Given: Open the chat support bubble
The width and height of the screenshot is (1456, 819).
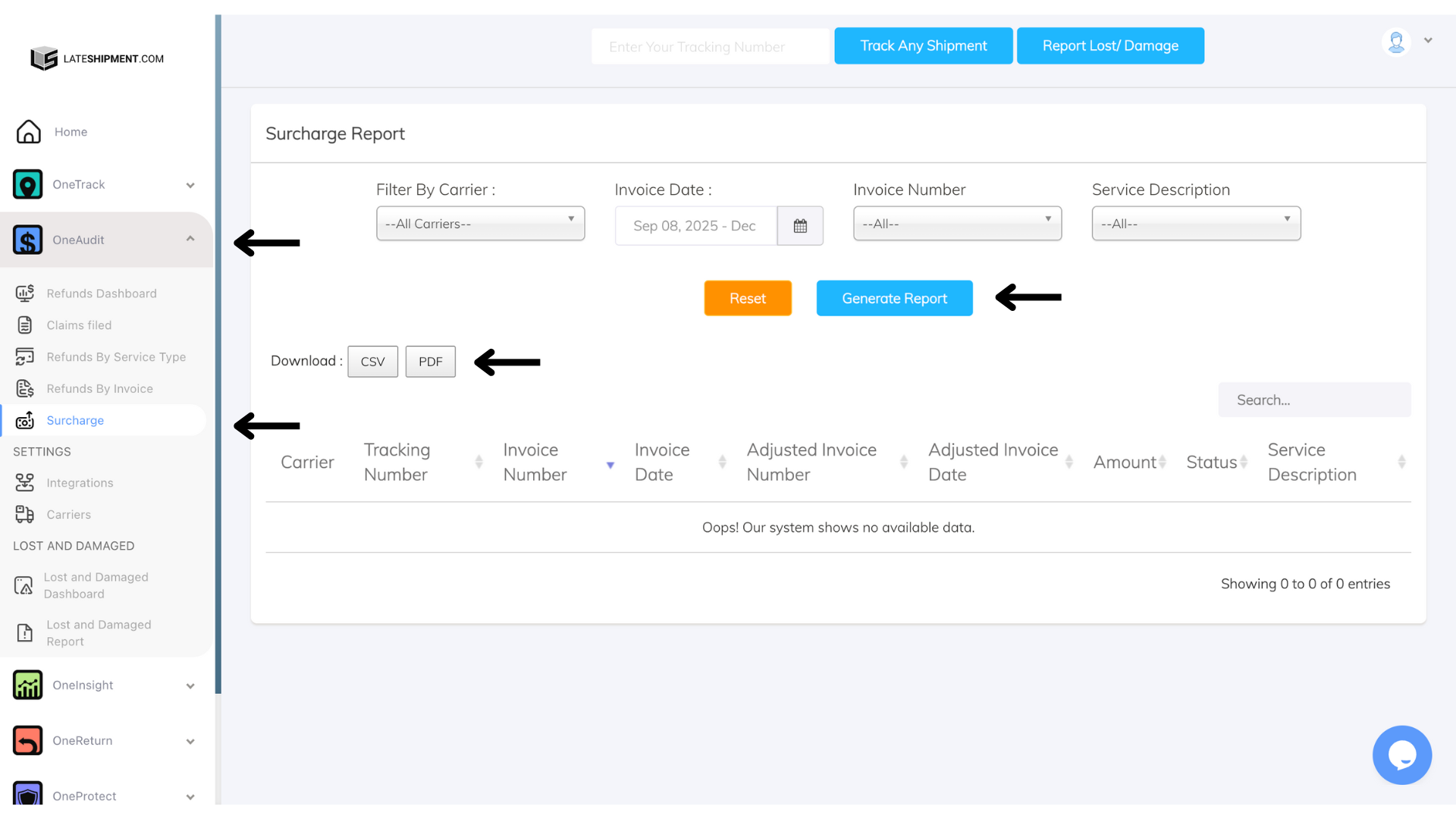Looking at the screenshot, I should (1401, 755).
